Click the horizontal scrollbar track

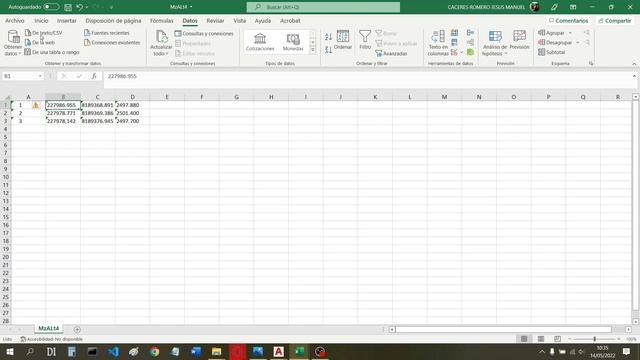(x=503, y=329)
